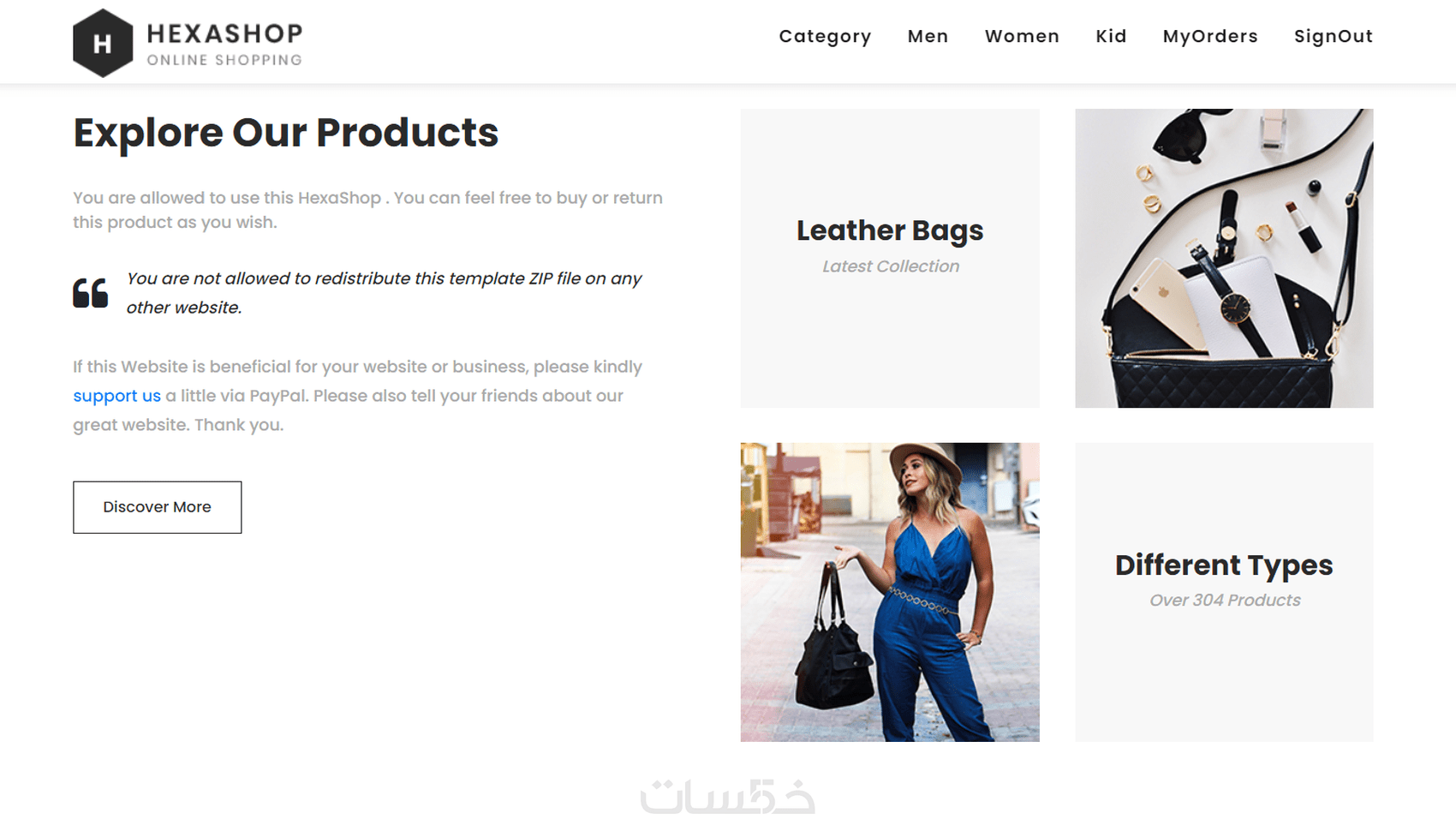
Task: Click the 'Over 304 Products' subtitle
Action: (x=1225, y=601)
